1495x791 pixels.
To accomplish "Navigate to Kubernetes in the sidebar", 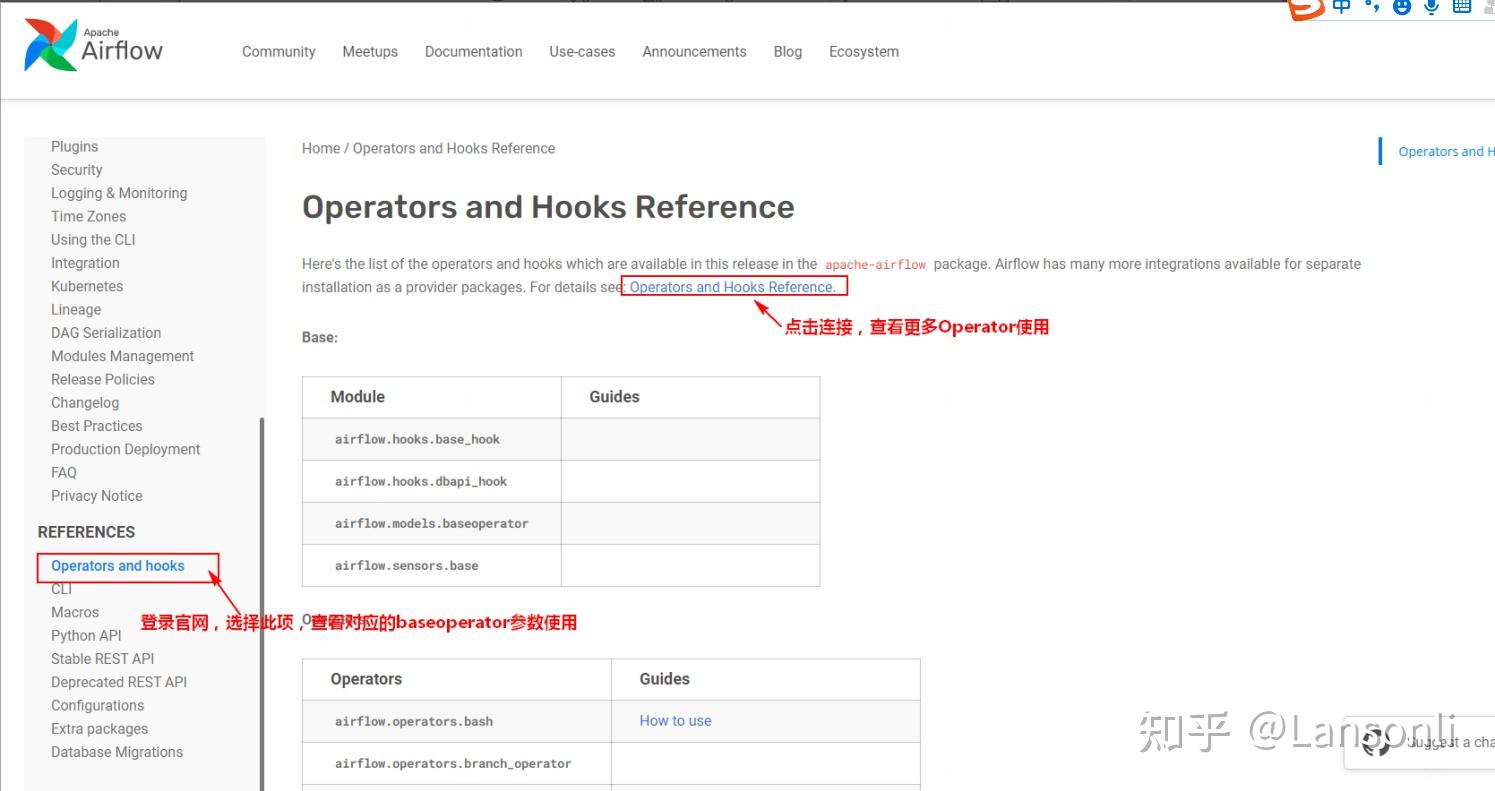I will [x=87, y=286].
